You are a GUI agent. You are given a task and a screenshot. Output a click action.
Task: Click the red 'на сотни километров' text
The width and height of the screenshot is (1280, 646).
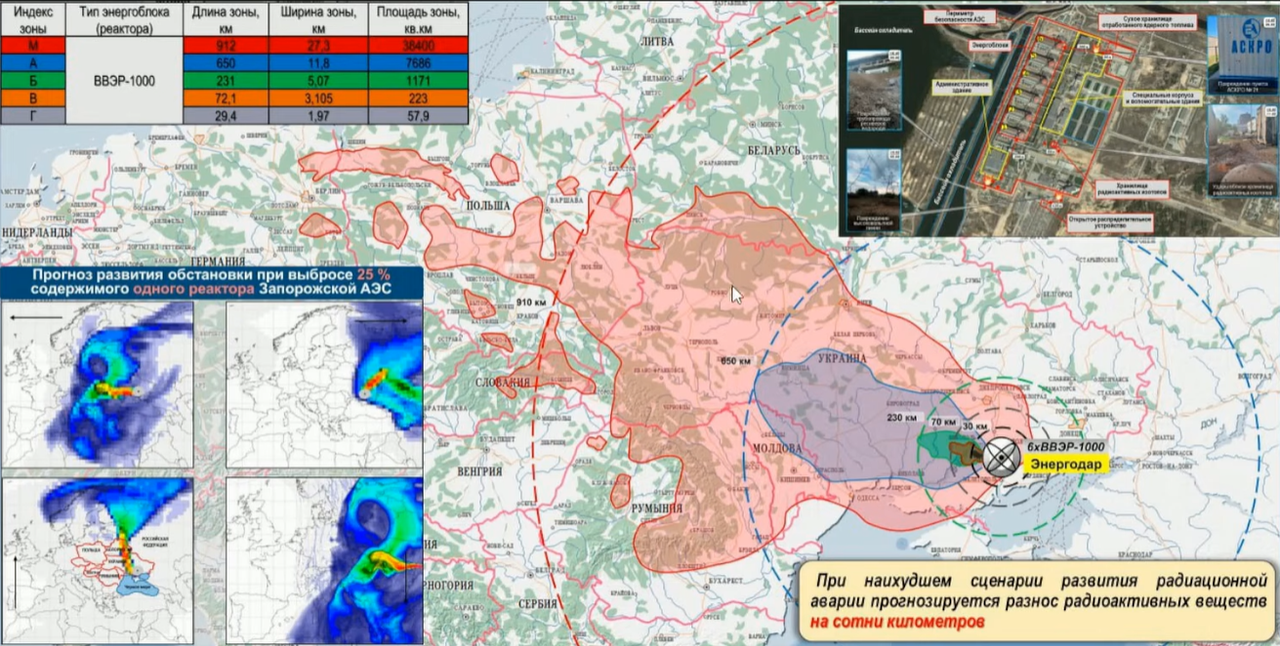coord(899,621)
